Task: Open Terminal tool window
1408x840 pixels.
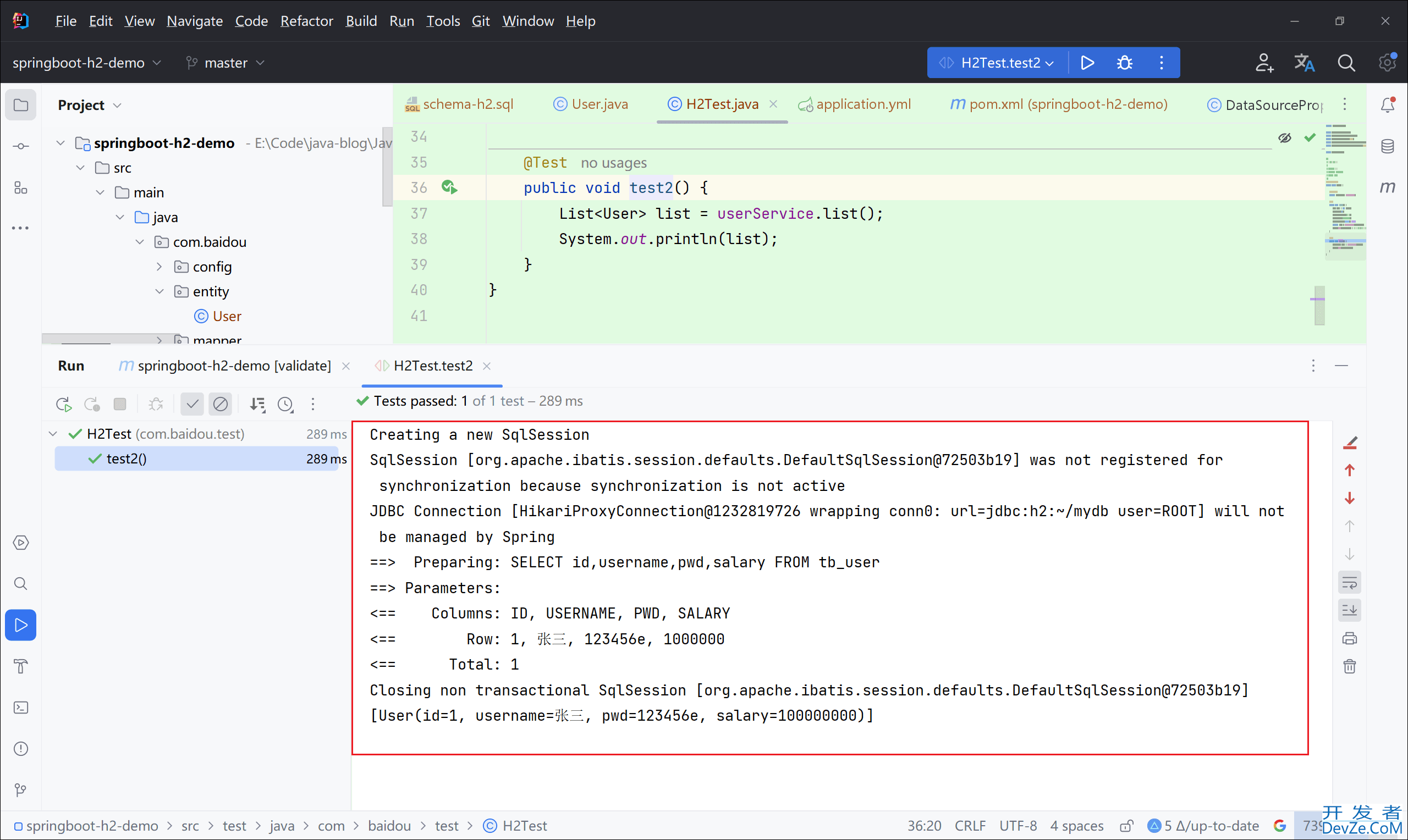Action: pyautogui.click(x=21, y=708)
